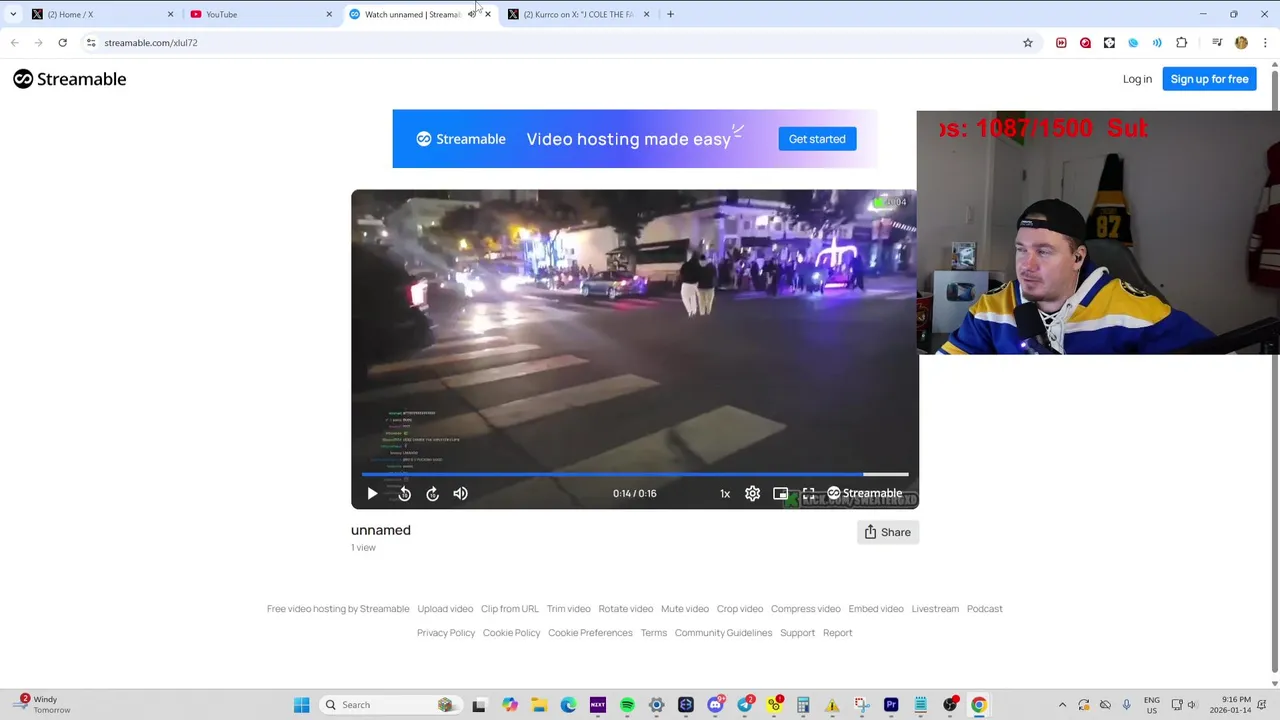Open Chrome three-dot menu

[1265, 43]
